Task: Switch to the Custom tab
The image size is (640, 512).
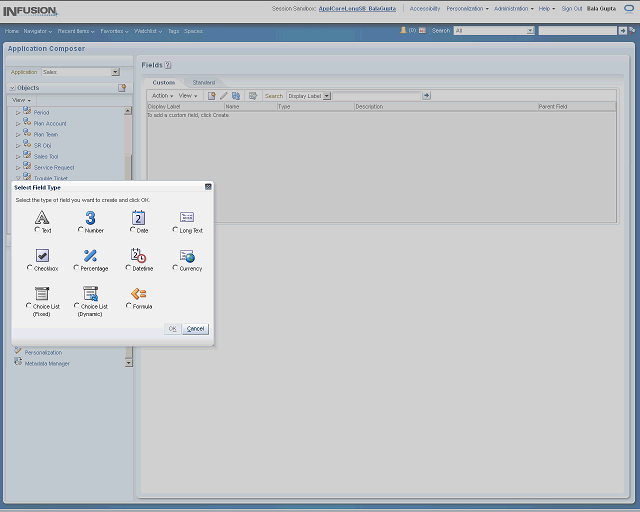Action: [x=164, y=82]
